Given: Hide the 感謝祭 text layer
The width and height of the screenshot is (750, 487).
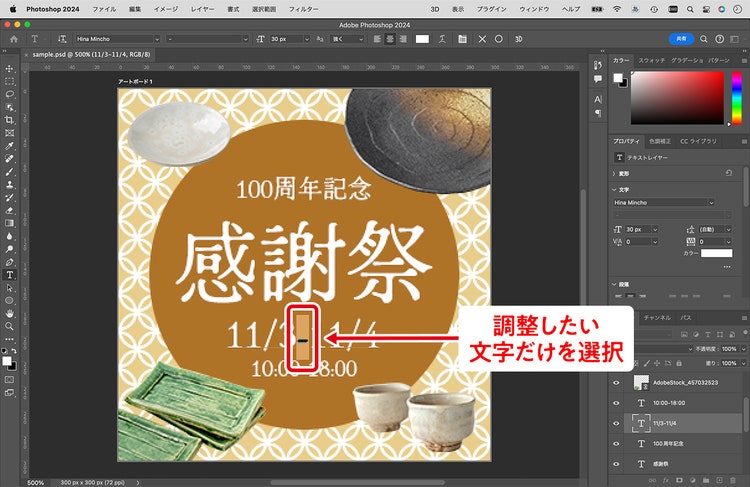Looking at the screenshot, I should [616, 464].
